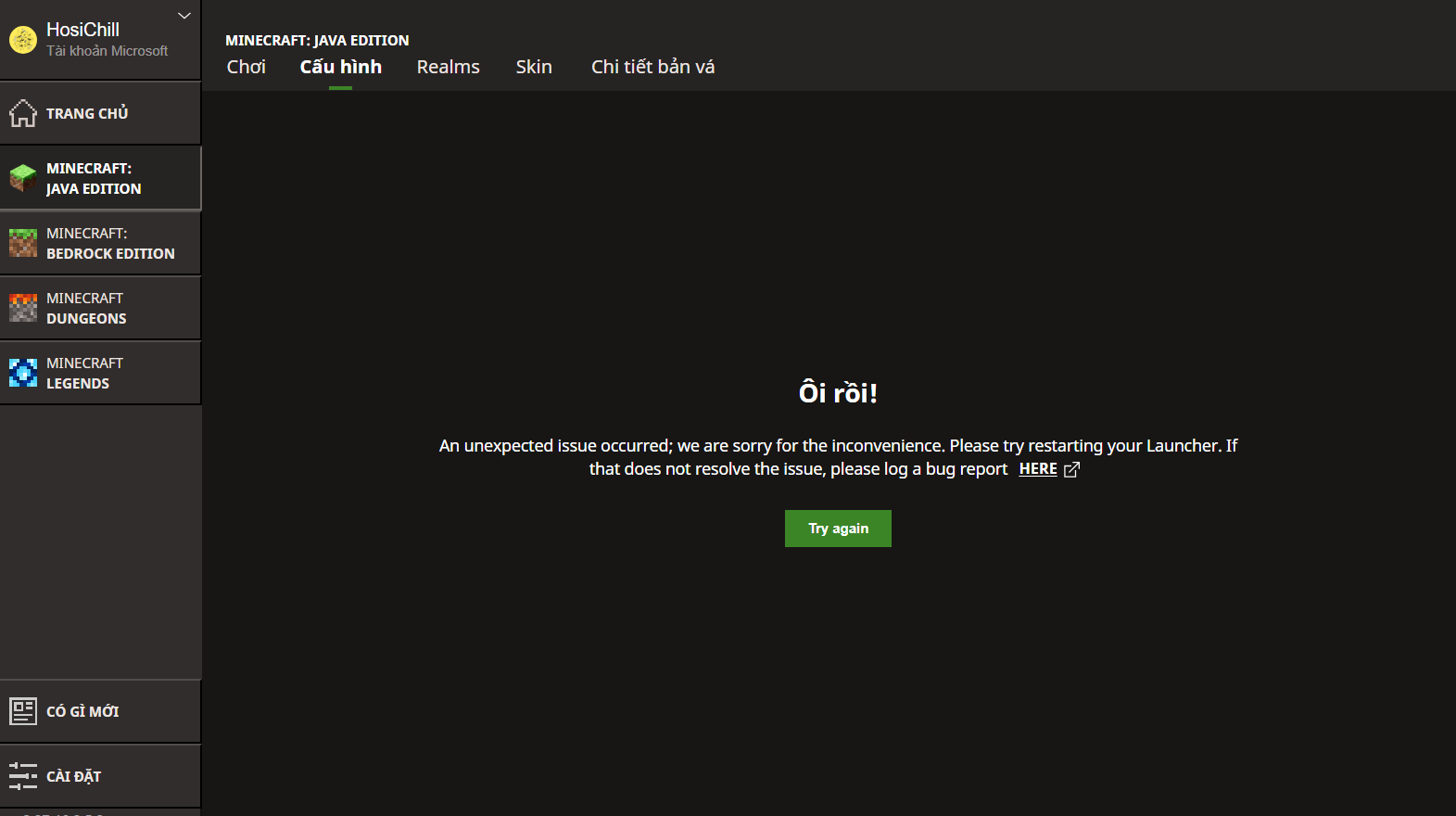Select Minecraft: Bedrock Edition in sidebar
Screen dimensions: 1456x816
100,243
